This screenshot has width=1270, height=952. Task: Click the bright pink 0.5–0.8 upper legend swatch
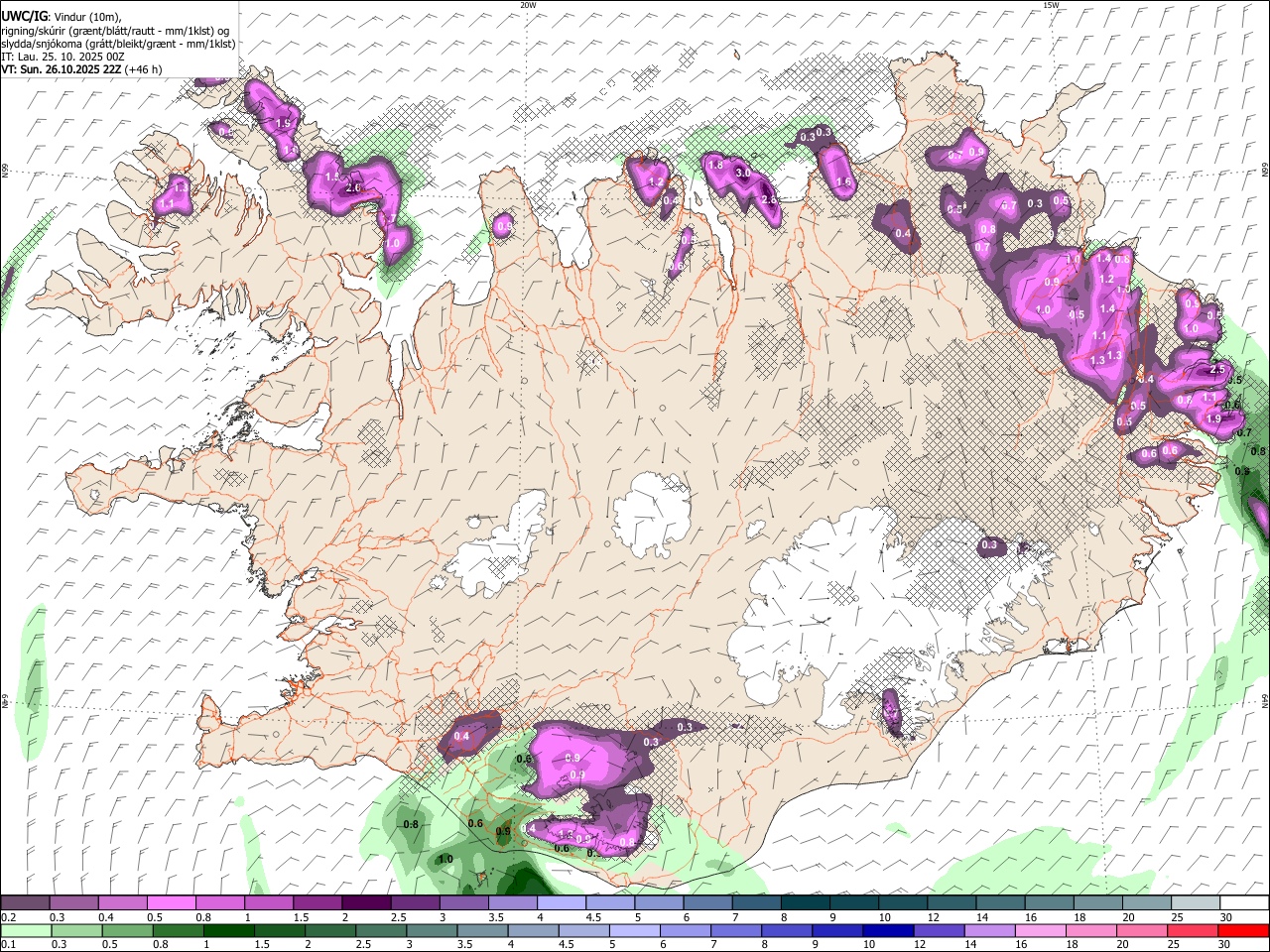[x=171, y=903]
